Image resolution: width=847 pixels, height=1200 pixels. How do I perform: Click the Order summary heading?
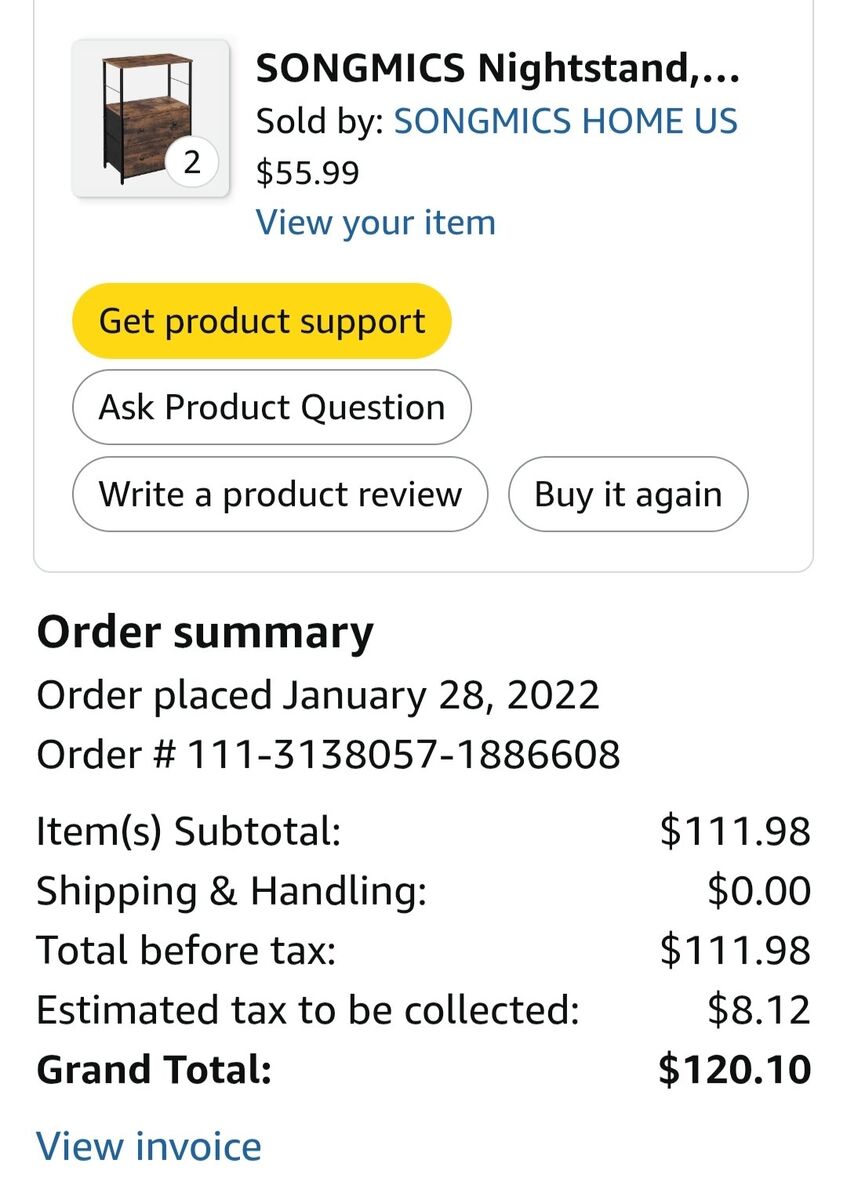click(205, 633)
